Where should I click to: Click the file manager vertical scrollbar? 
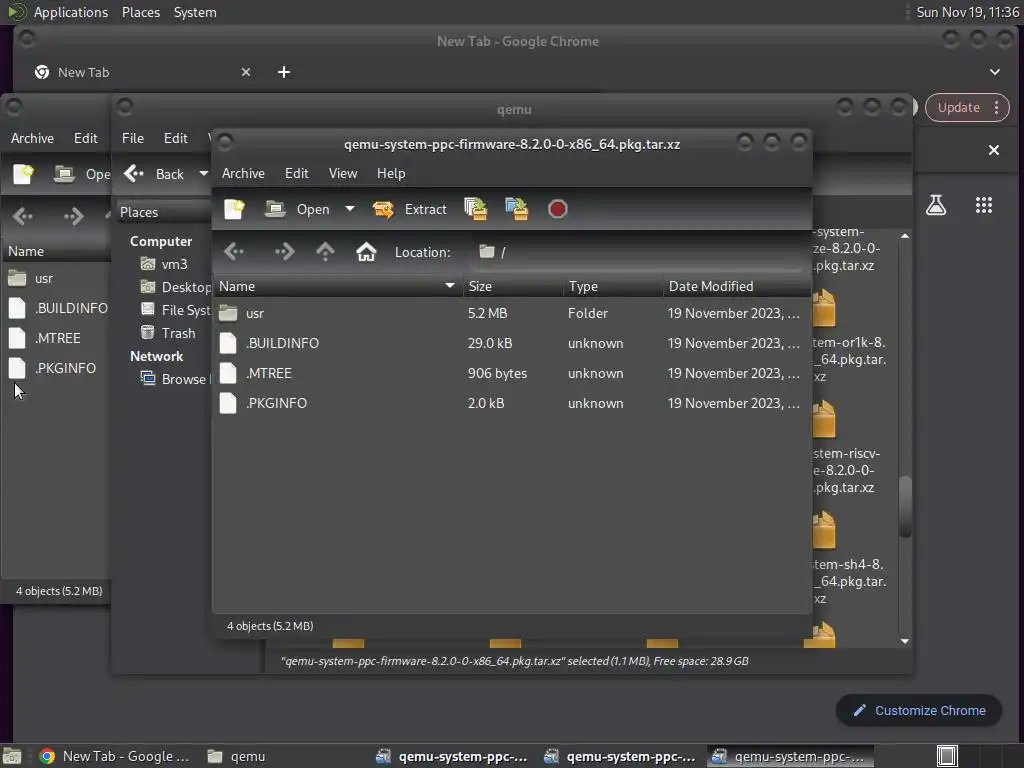click(904, 507)
